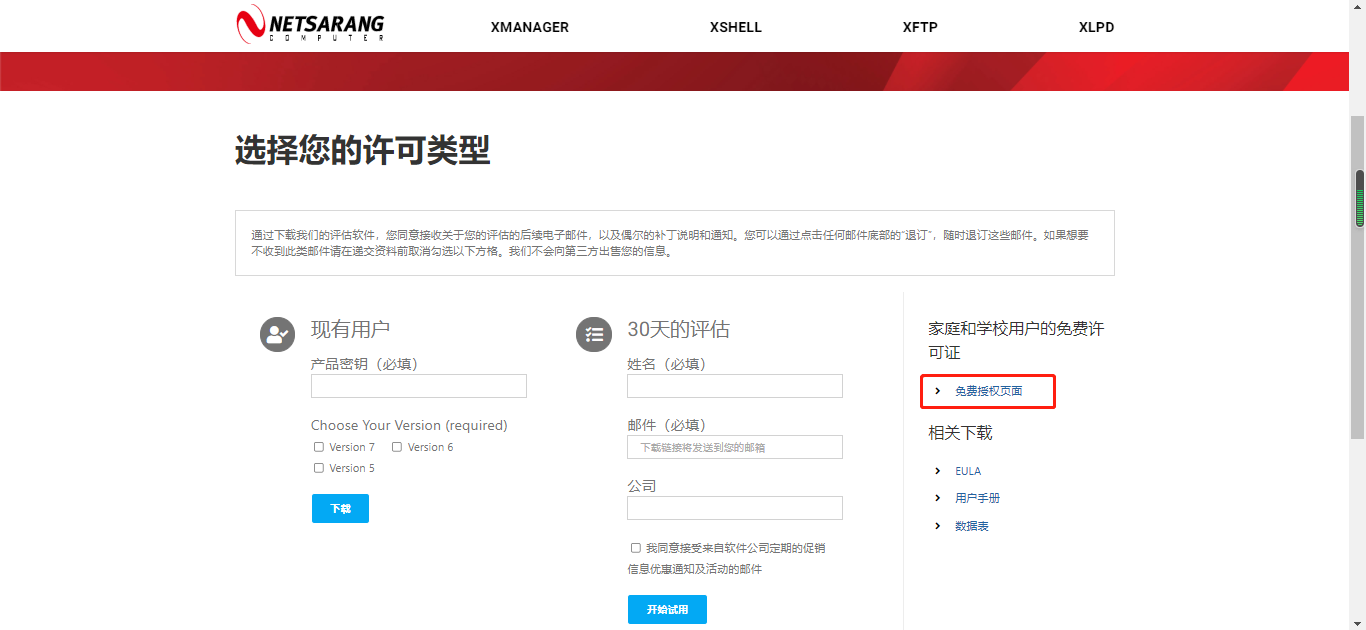Check the Version 6 checkbox

397,447
